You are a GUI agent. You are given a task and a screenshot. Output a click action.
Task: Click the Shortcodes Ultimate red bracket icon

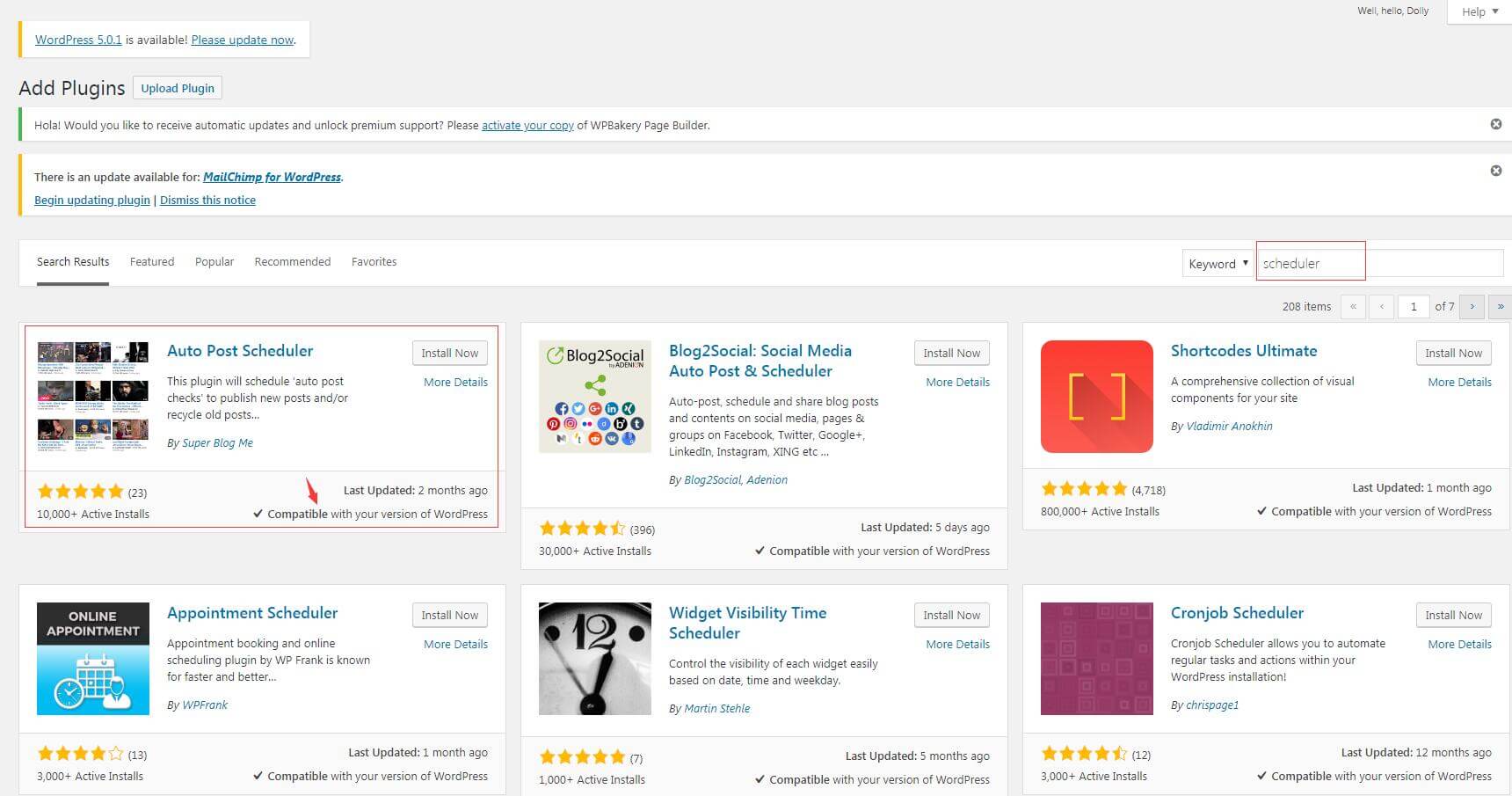pyautogui.click(x=1097, y=397)
